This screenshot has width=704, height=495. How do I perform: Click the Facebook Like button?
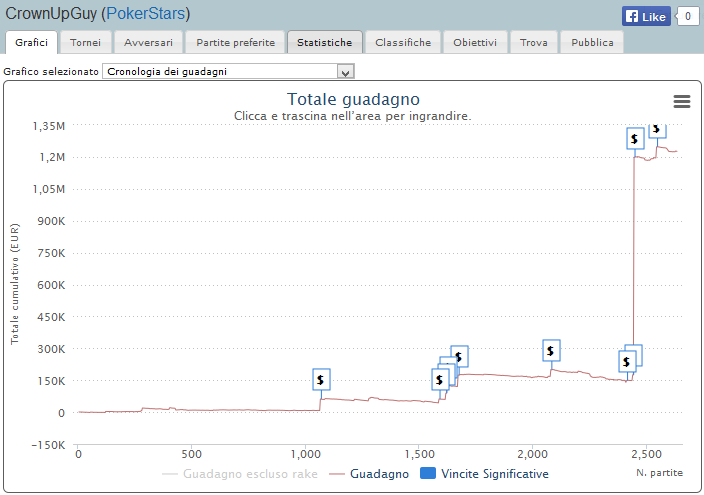click(646, 17)
